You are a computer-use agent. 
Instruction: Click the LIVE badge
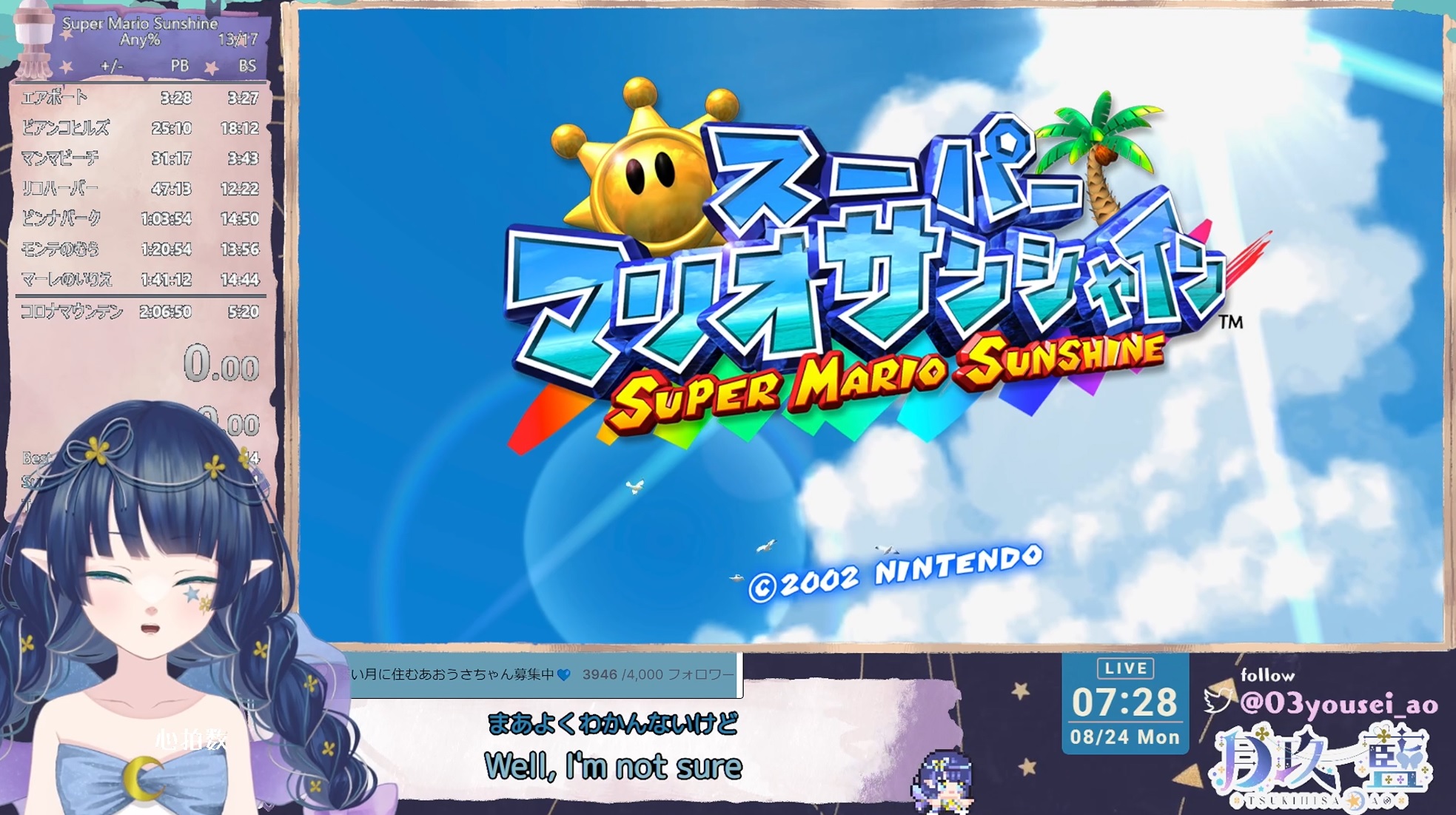(x=1125, y=668)
